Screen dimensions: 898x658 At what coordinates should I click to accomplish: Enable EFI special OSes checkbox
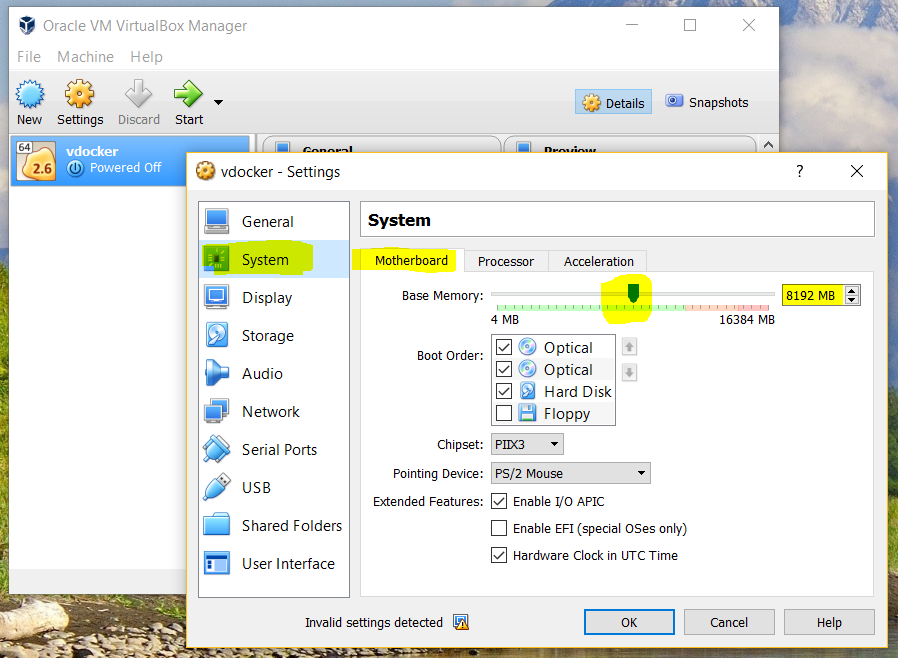(x=499, y=528)
